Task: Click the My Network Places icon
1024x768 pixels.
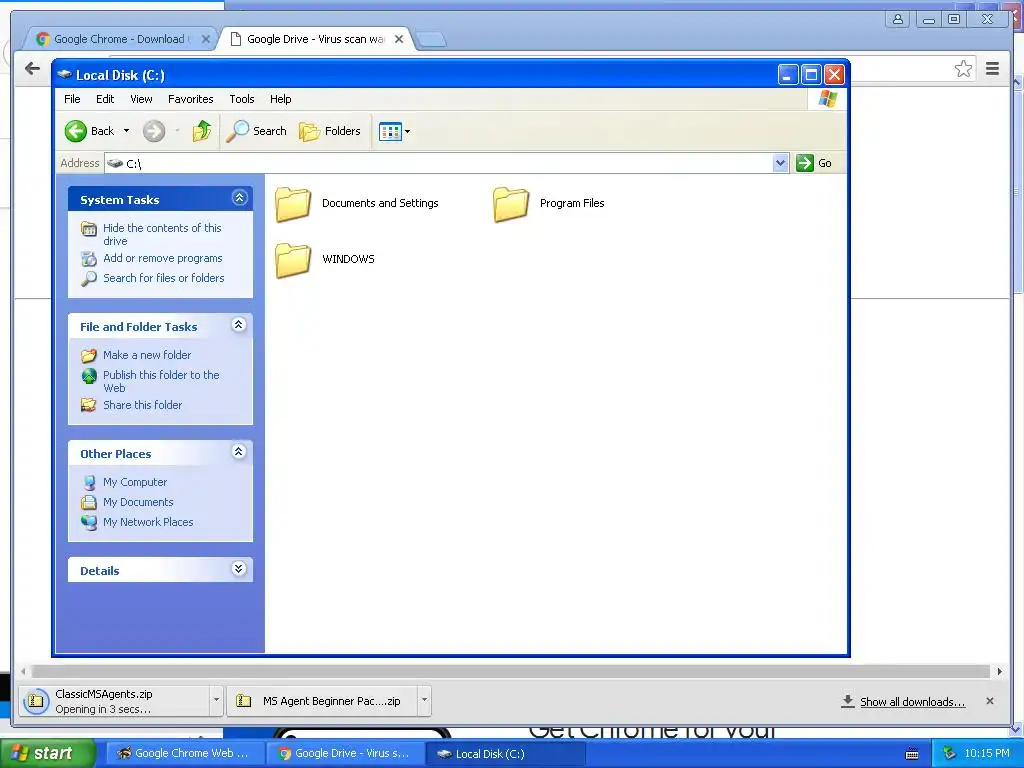Action: [89, 522]
